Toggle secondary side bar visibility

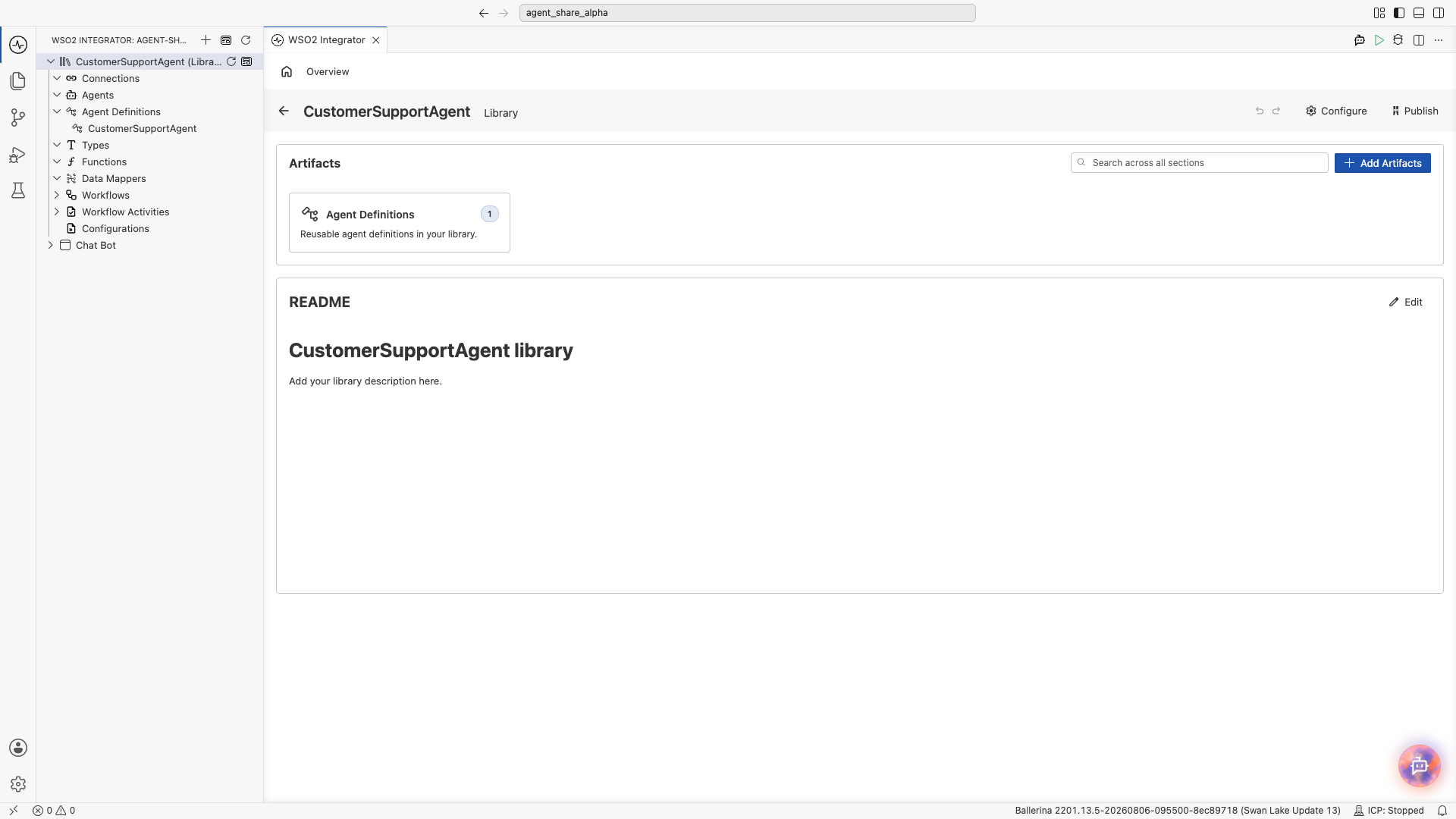pos(1439,13)
